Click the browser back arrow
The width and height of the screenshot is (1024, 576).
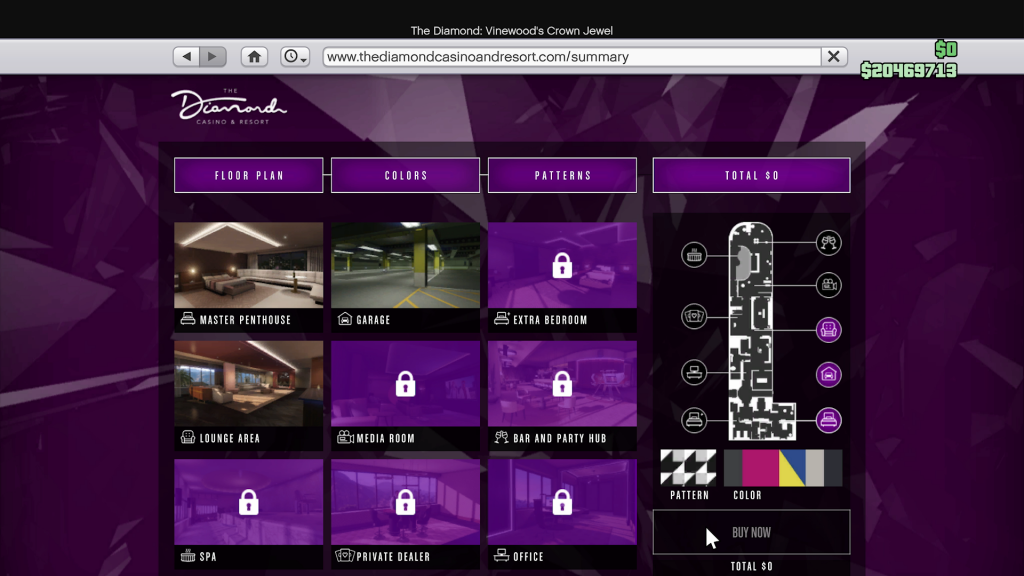click(186, 57)
